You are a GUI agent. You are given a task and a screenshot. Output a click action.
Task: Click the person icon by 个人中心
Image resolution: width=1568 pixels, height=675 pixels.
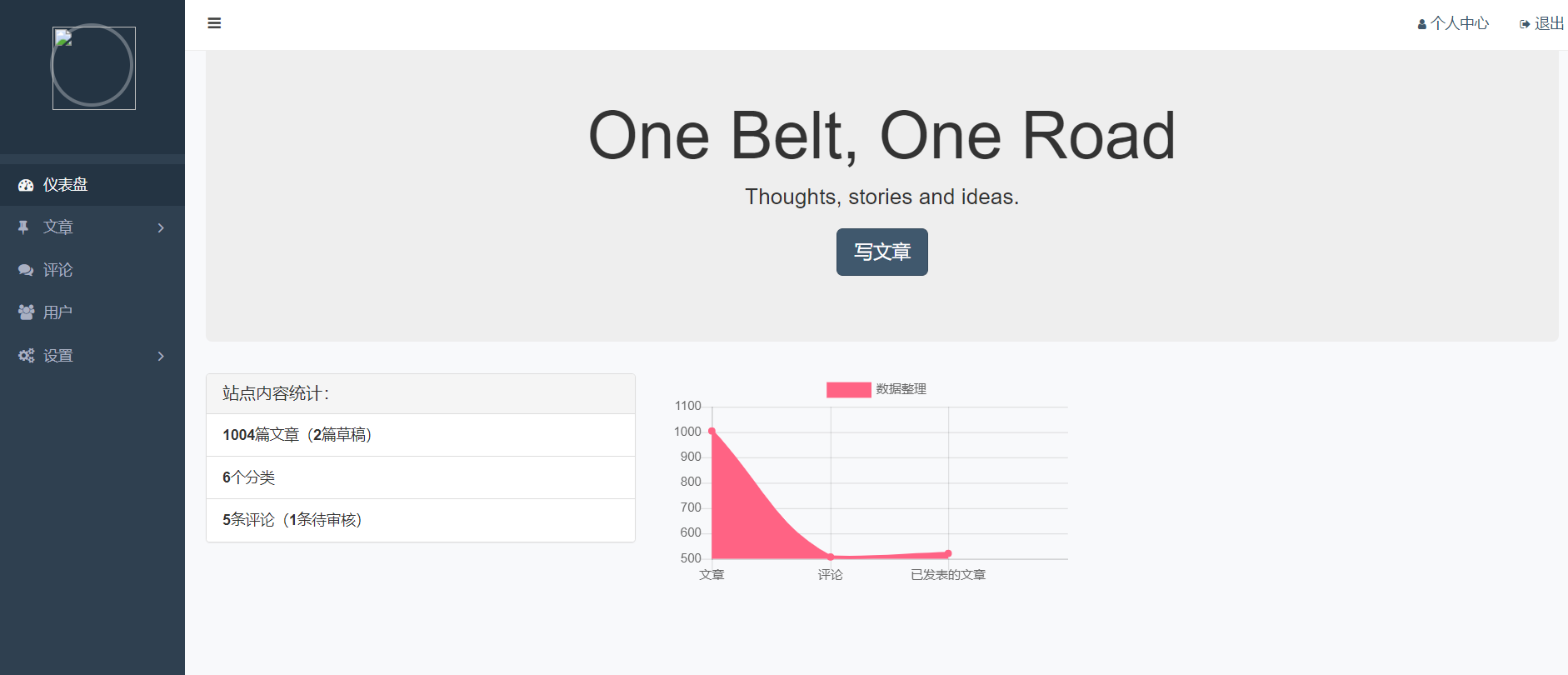pos(1421,25)
